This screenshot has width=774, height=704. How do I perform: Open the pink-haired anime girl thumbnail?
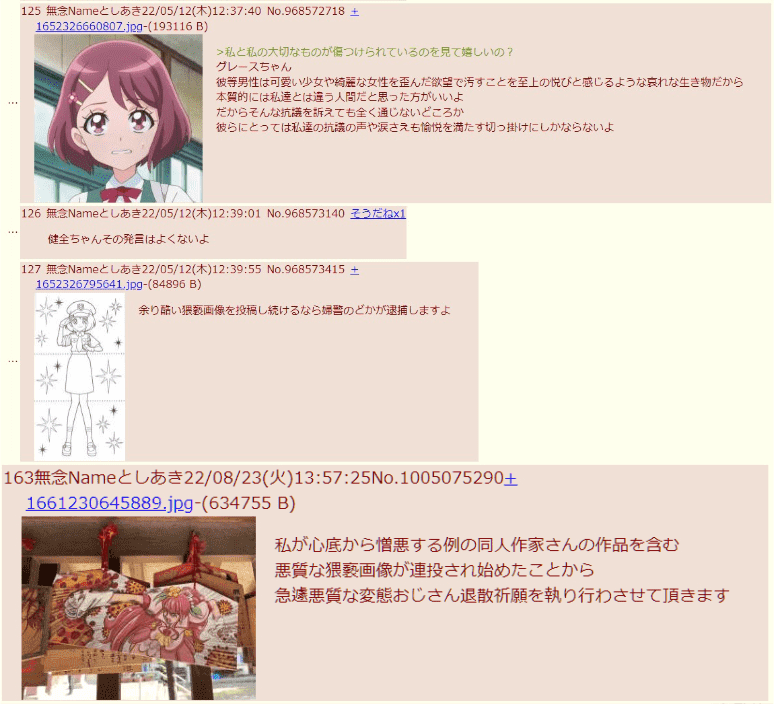(x=118, y=118)
